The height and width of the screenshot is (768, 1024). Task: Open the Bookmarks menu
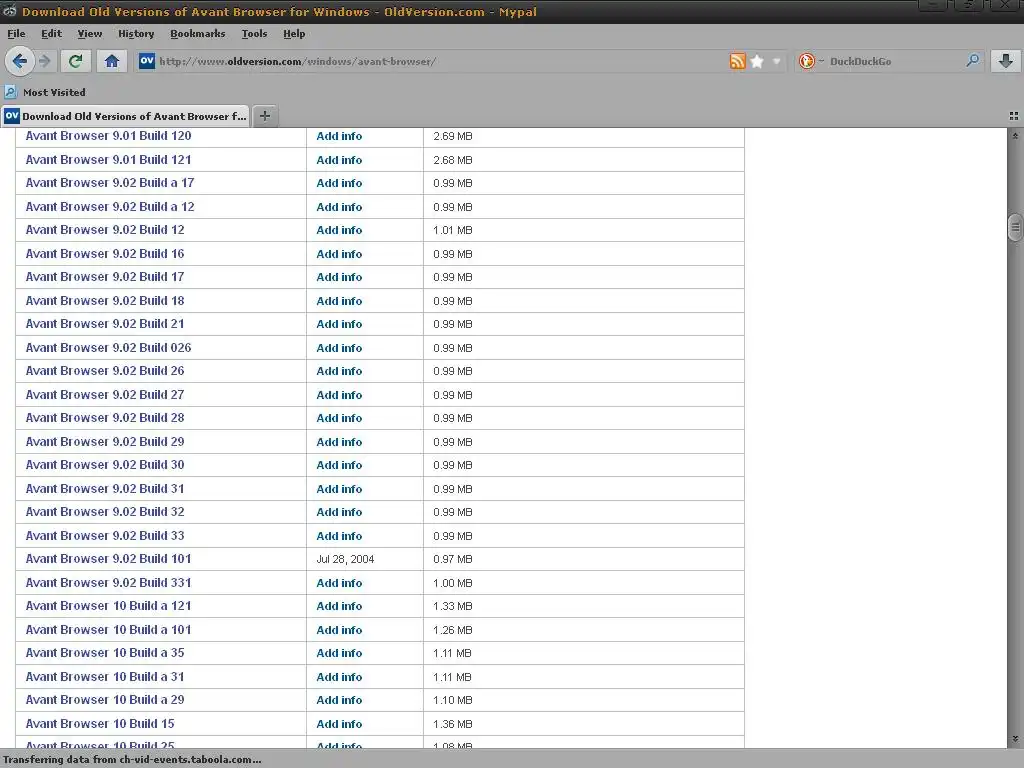point(197,33)
